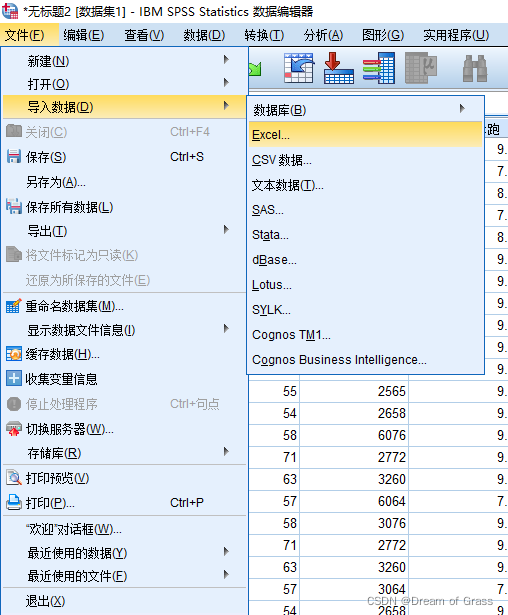Viewport: 508px width, 615px height.
Task: Expand the 最近使用的数据(Y) submenu arrow
Action: (226, 551)
